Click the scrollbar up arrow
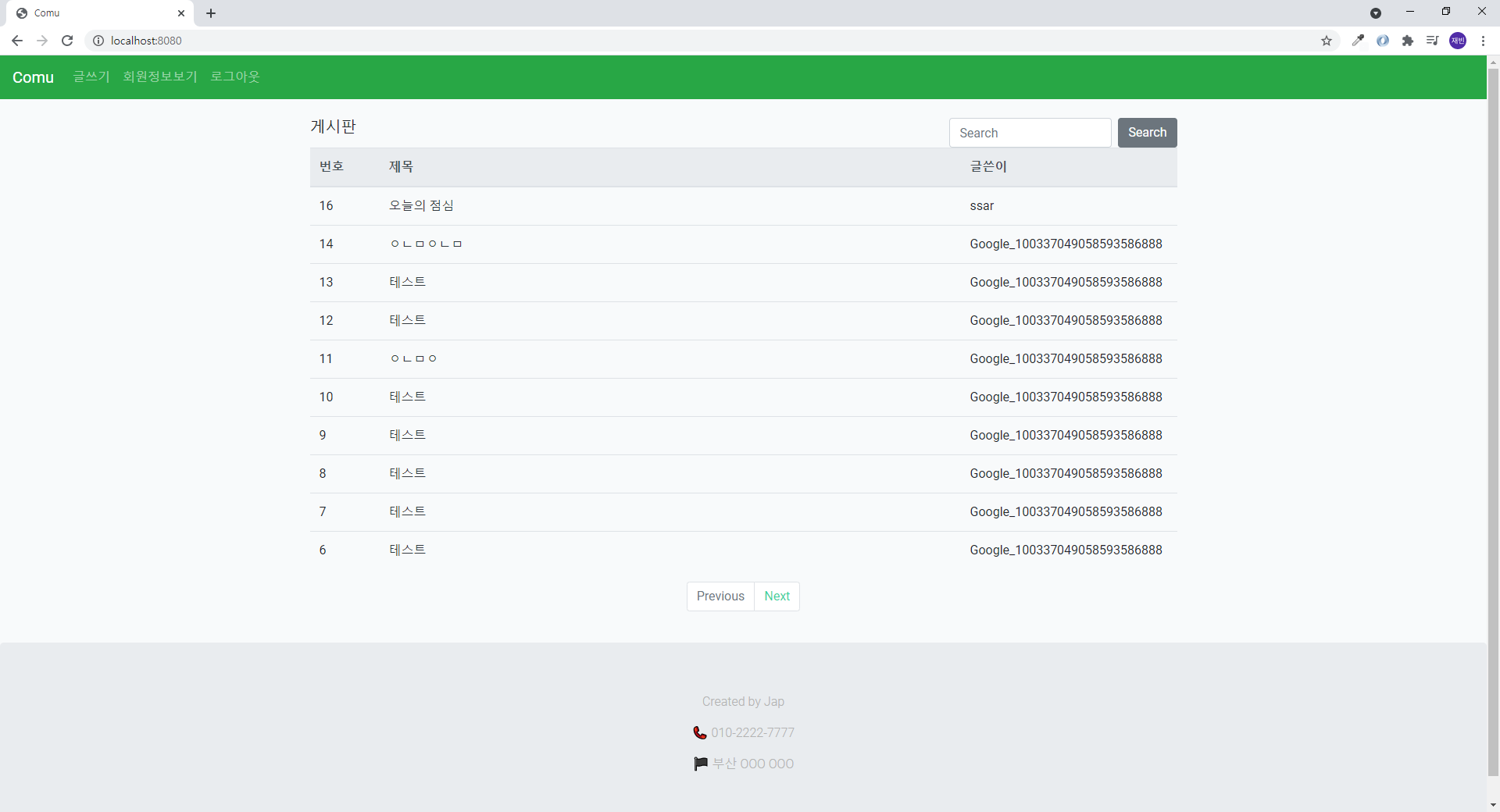Screen dimensions: 1500x812 point(1493,62)
